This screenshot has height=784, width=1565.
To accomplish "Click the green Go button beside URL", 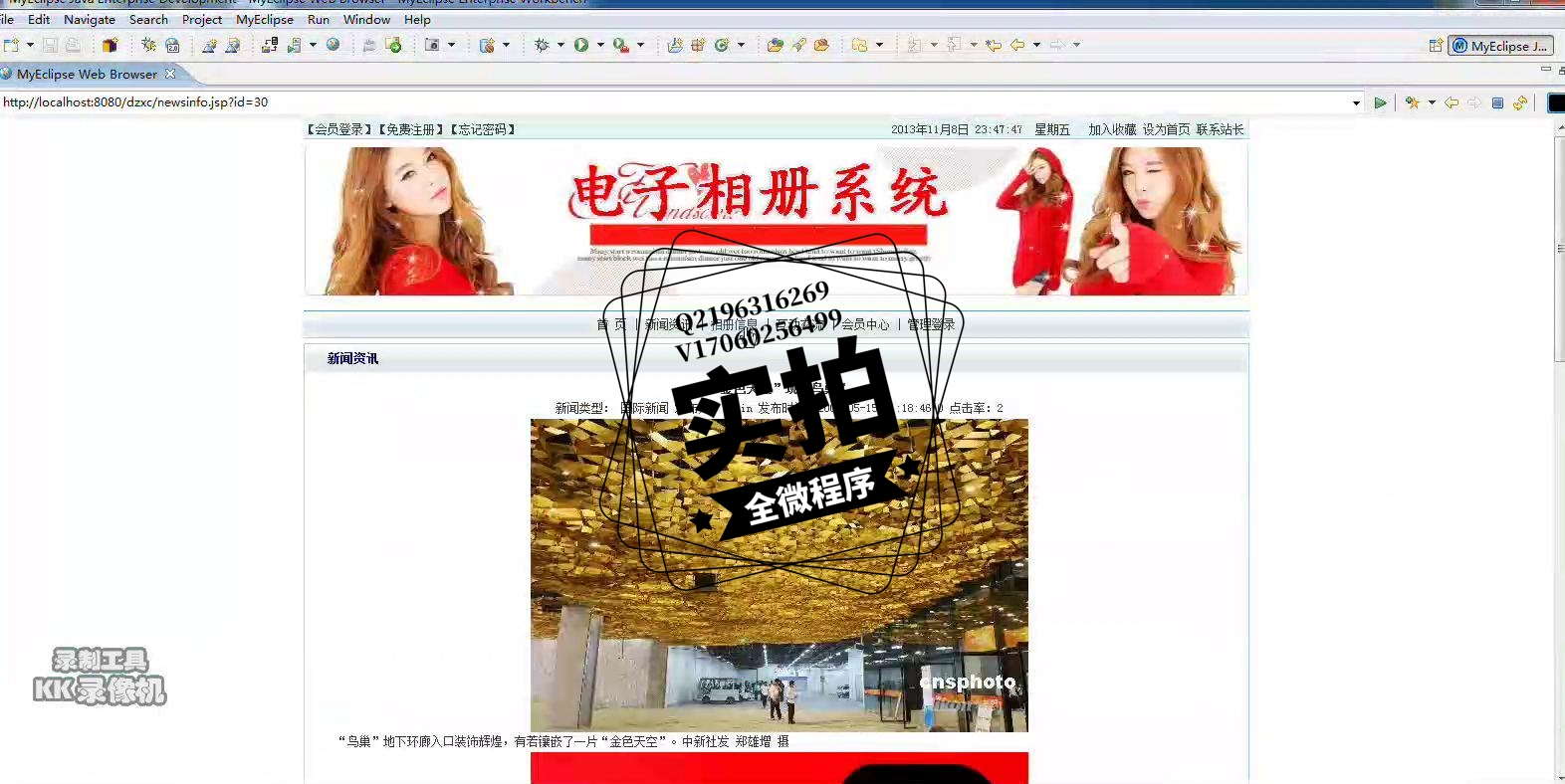I will click(x=1380, y=102).
